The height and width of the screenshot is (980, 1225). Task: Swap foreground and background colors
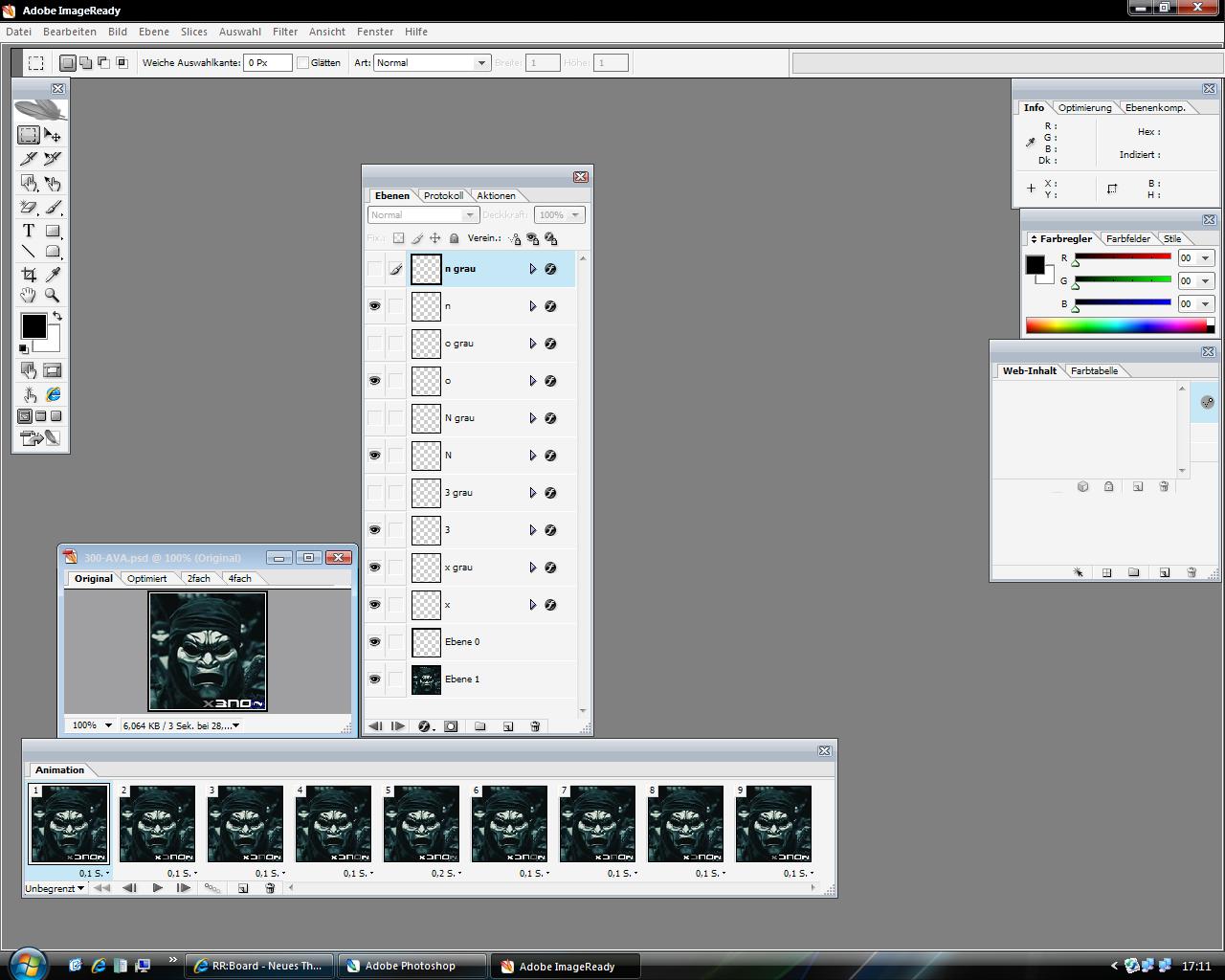(x=57, y=316)
